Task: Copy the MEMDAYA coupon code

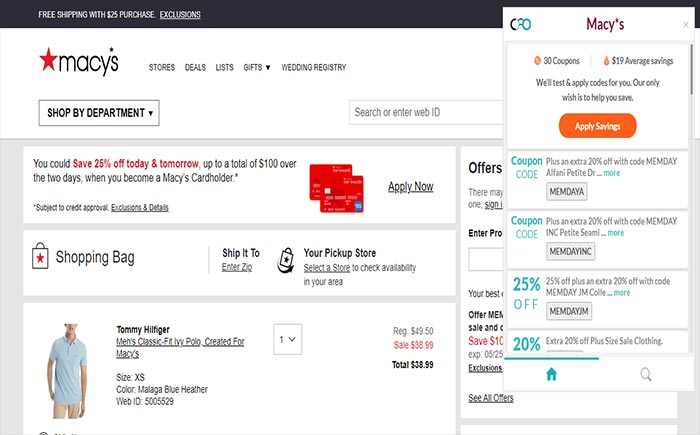Action: click(x=567, y=192)
